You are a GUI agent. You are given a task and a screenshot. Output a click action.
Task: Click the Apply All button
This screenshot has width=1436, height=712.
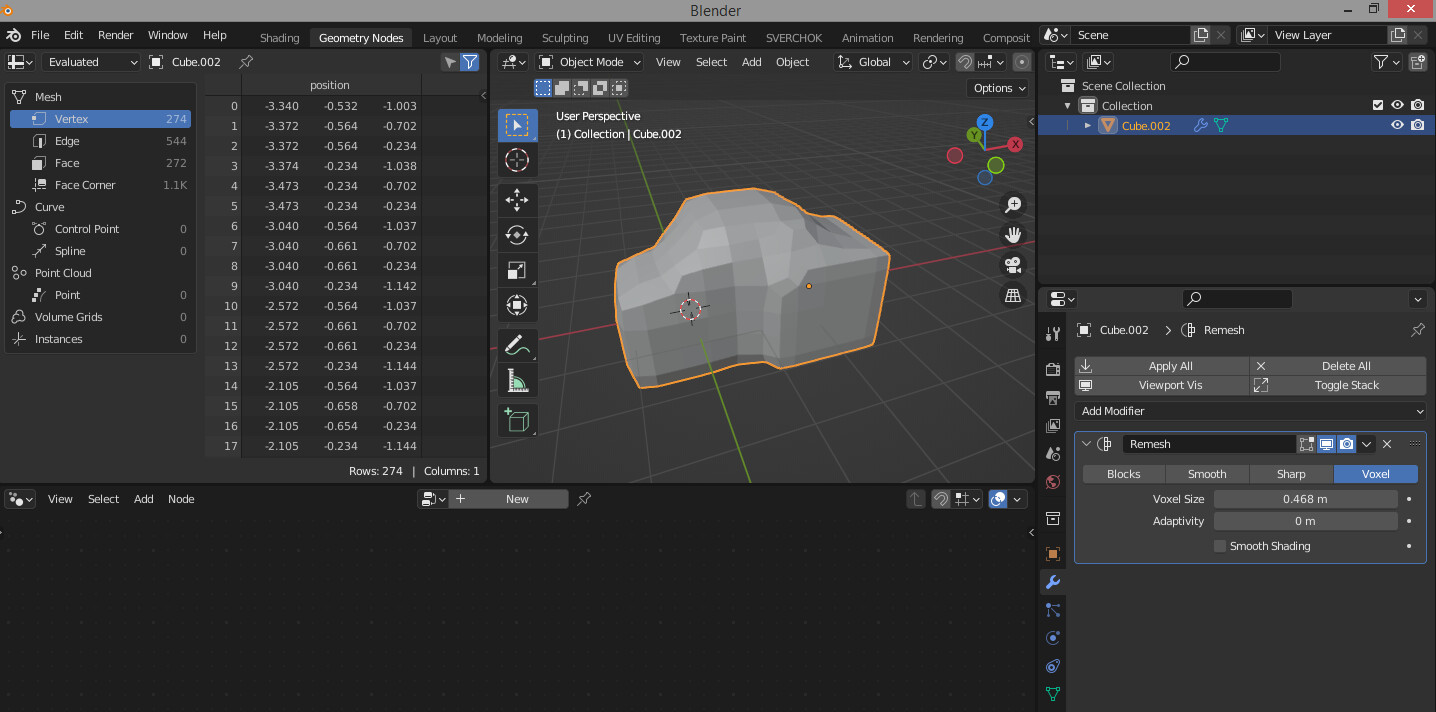[x=1162, y=366]
